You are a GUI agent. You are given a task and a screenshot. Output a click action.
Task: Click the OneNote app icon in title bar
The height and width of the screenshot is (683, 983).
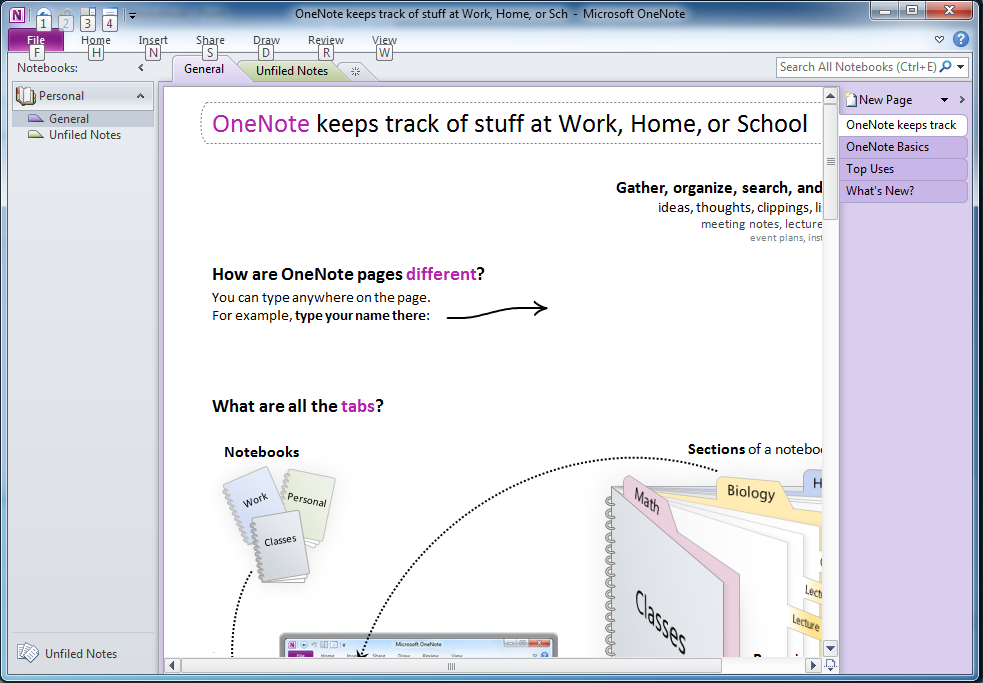tap(17, 14)
